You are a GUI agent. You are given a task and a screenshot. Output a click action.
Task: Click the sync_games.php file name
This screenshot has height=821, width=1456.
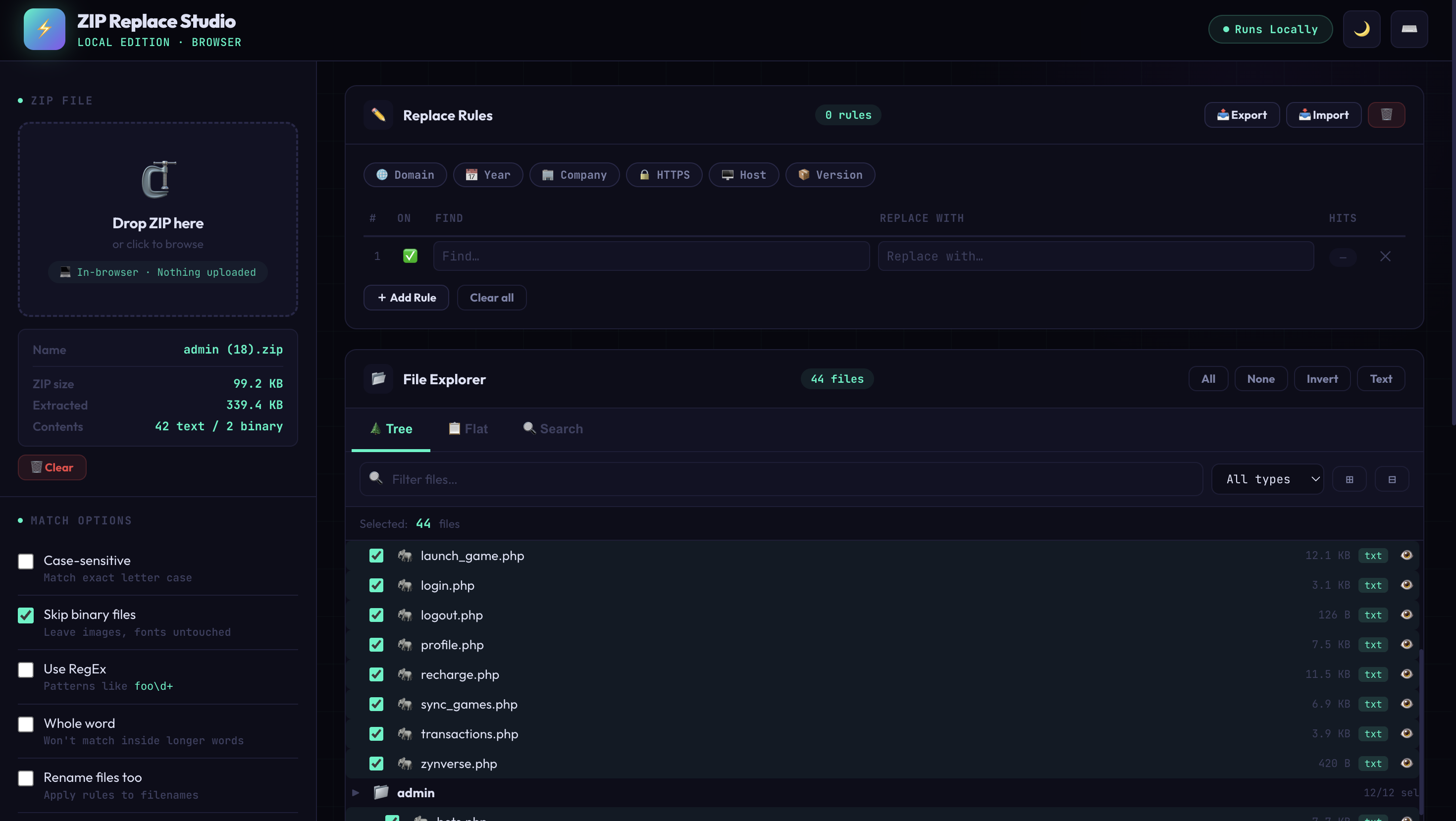(468, 704)
